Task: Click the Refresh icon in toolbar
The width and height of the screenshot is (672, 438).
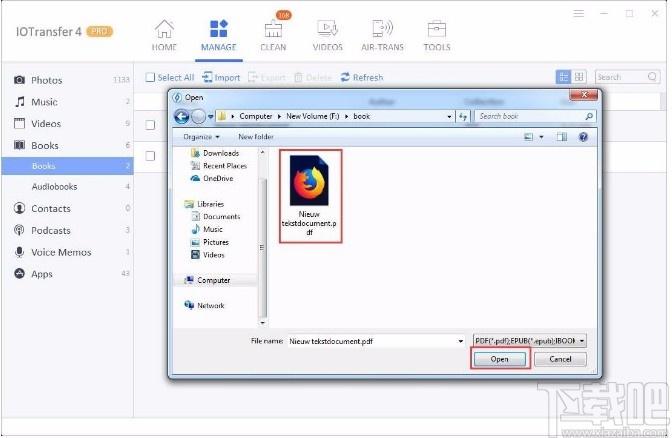Action: pyautogui.click(x=345, y=78)
